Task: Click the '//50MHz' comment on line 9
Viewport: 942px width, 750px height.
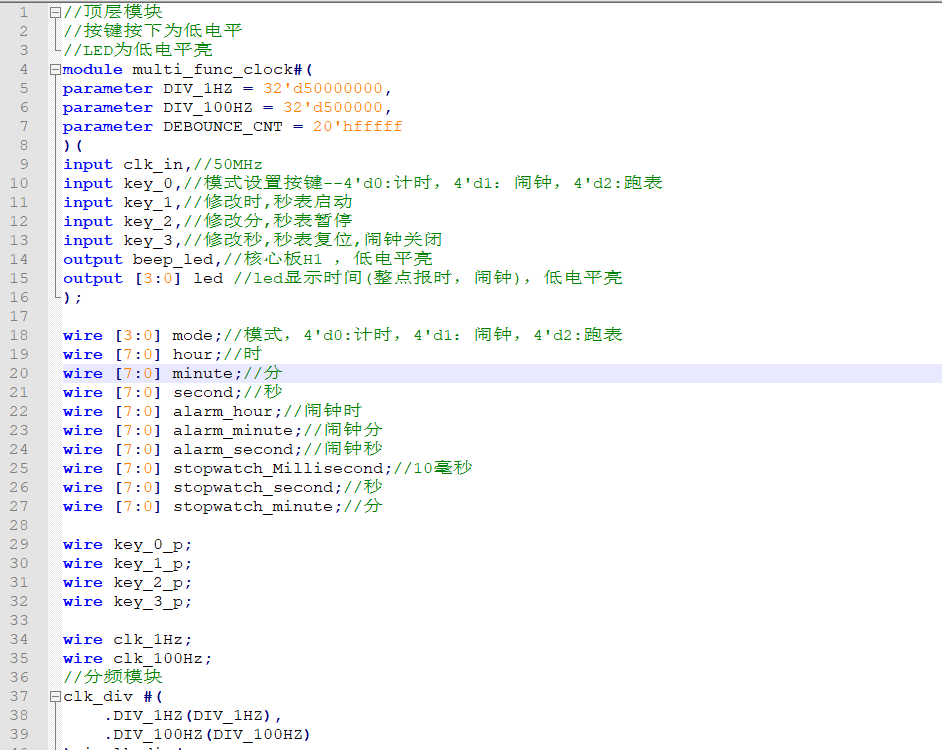Action: coord(228,165)
